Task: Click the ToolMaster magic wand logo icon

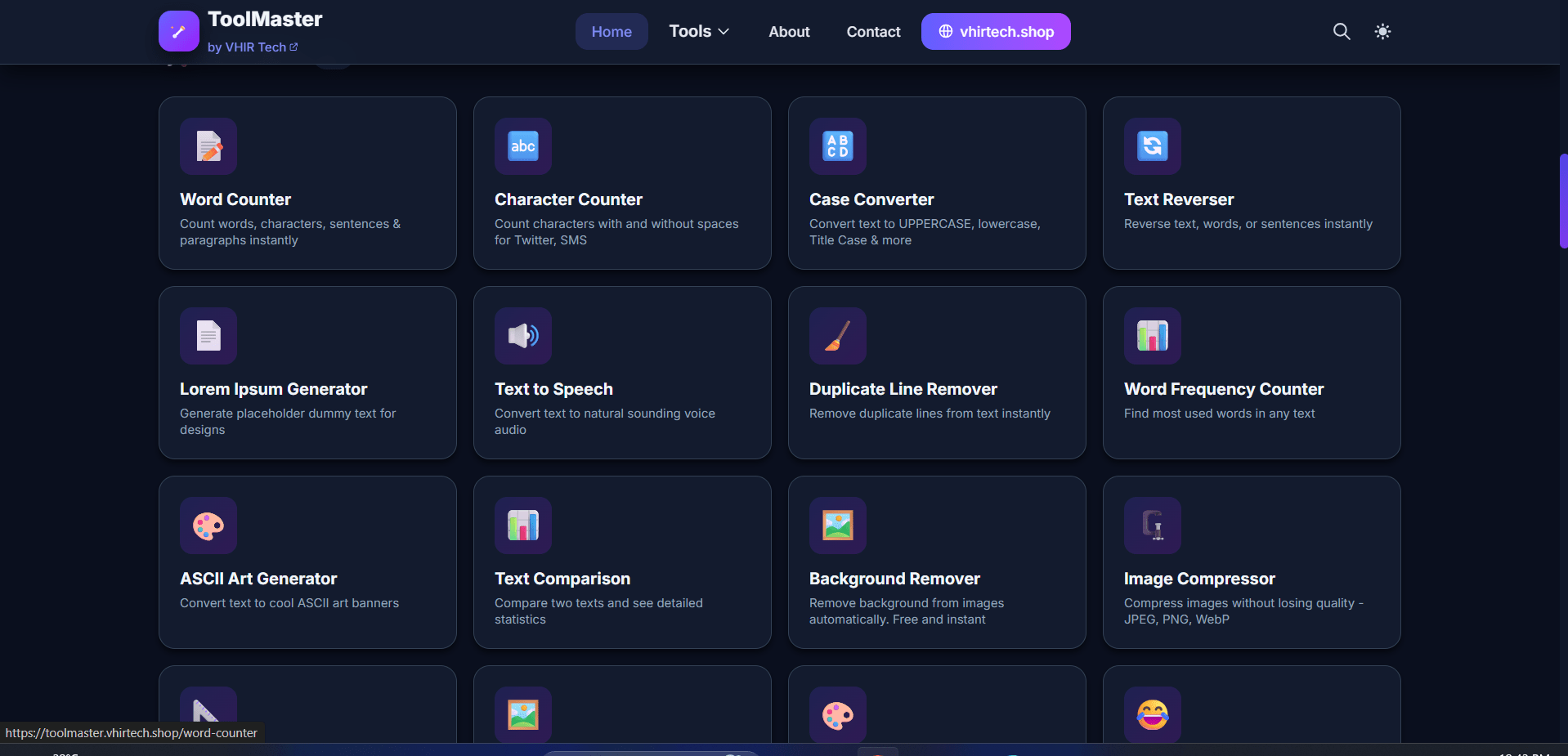Action: tap(179, 31)
